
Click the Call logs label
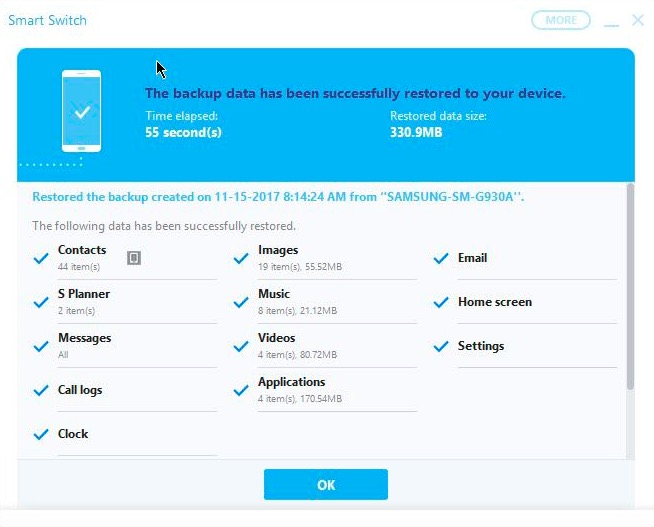coord(80,390)
